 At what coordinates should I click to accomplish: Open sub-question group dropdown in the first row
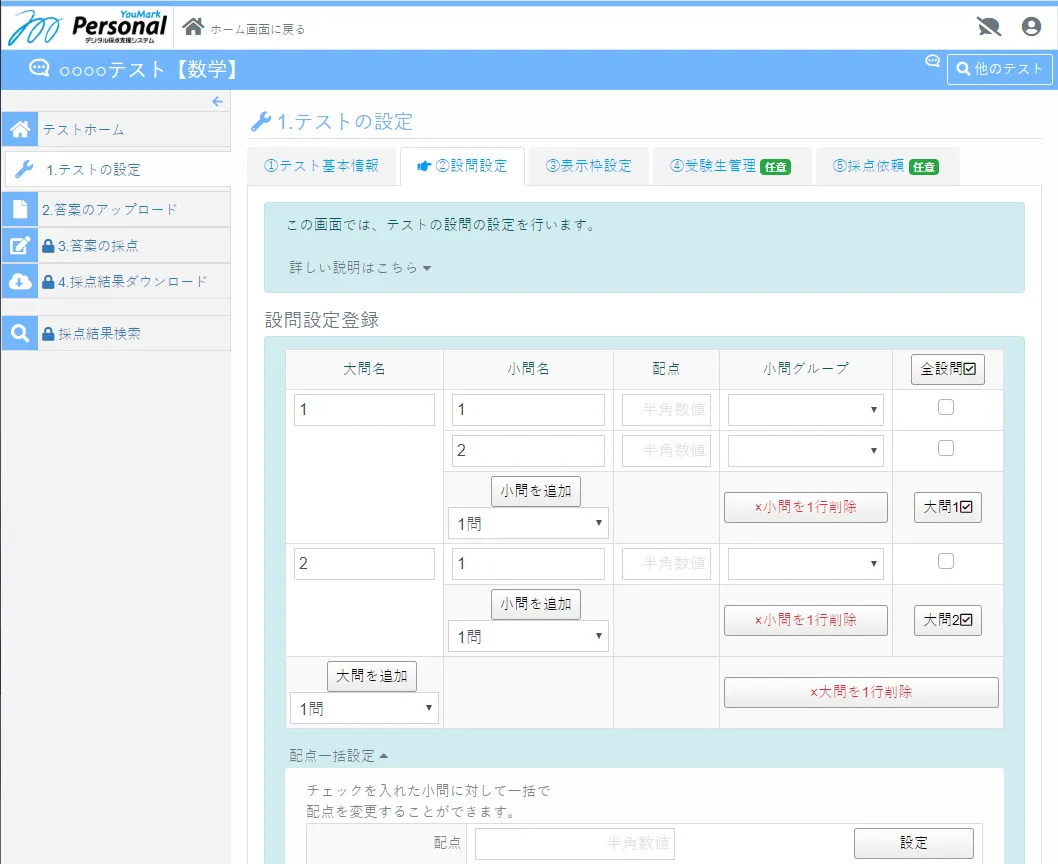pyautogui.click(x=805, y=410)
